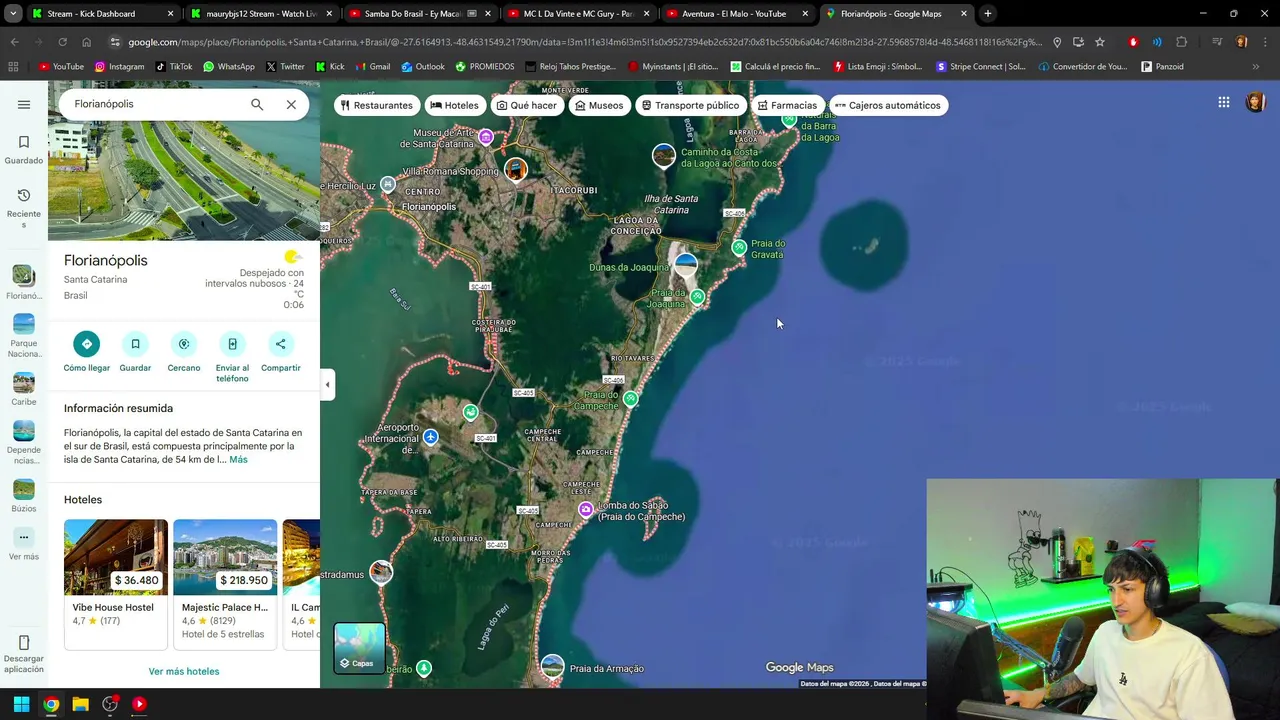Screen dimensions: 1280x720
Task: Select the Qué hacer filter chip
Action: click(x=527, y=105)
